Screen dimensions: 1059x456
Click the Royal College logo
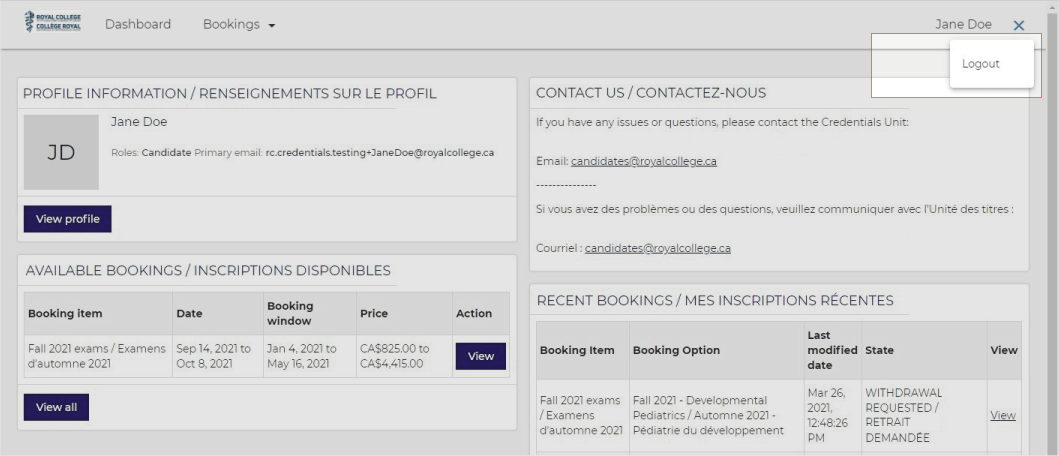coord(53,22)
